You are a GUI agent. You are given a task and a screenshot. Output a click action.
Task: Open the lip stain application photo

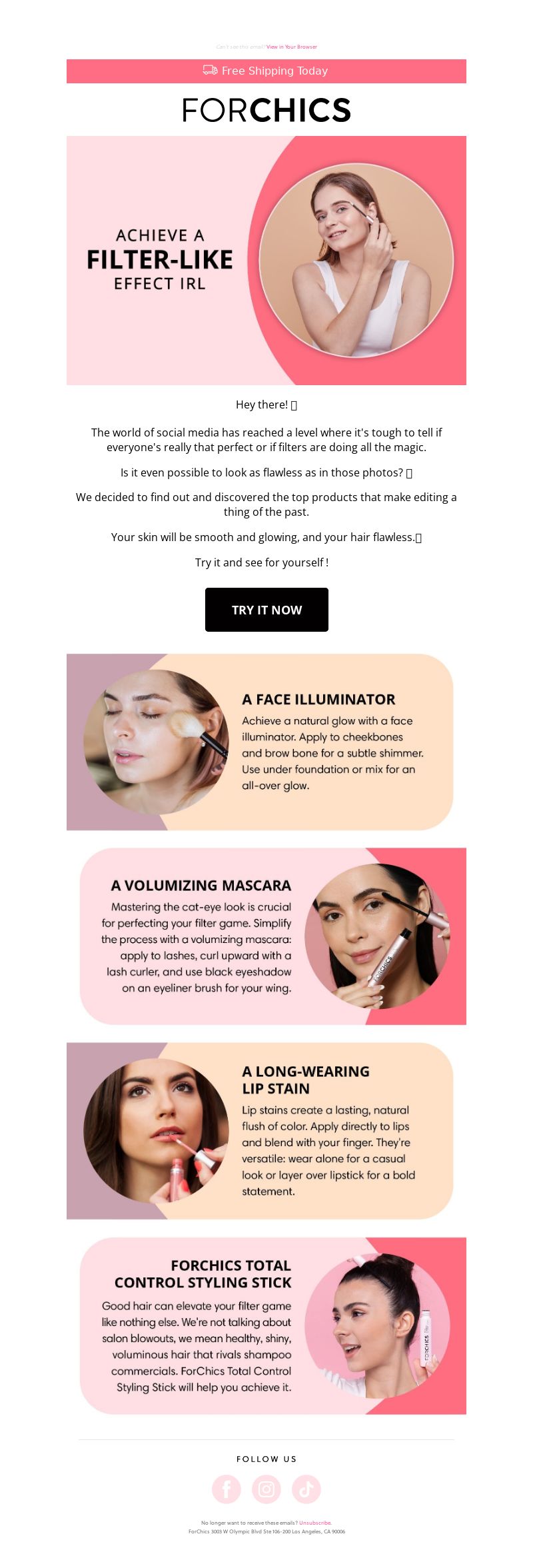tap(156, 1131)
